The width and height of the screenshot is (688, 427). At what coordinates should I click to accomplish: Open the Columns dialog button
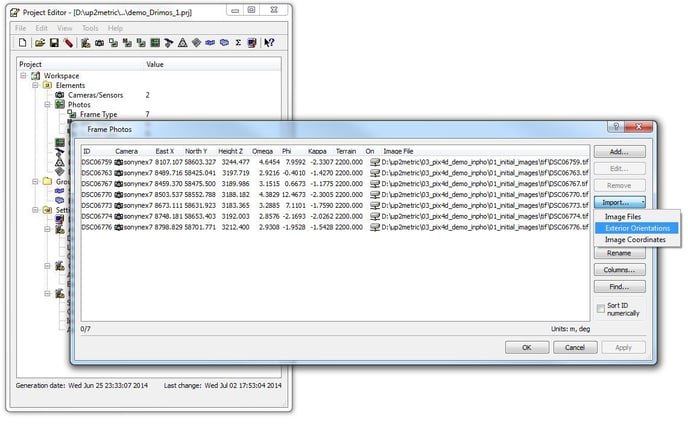[x=619, y=269]
